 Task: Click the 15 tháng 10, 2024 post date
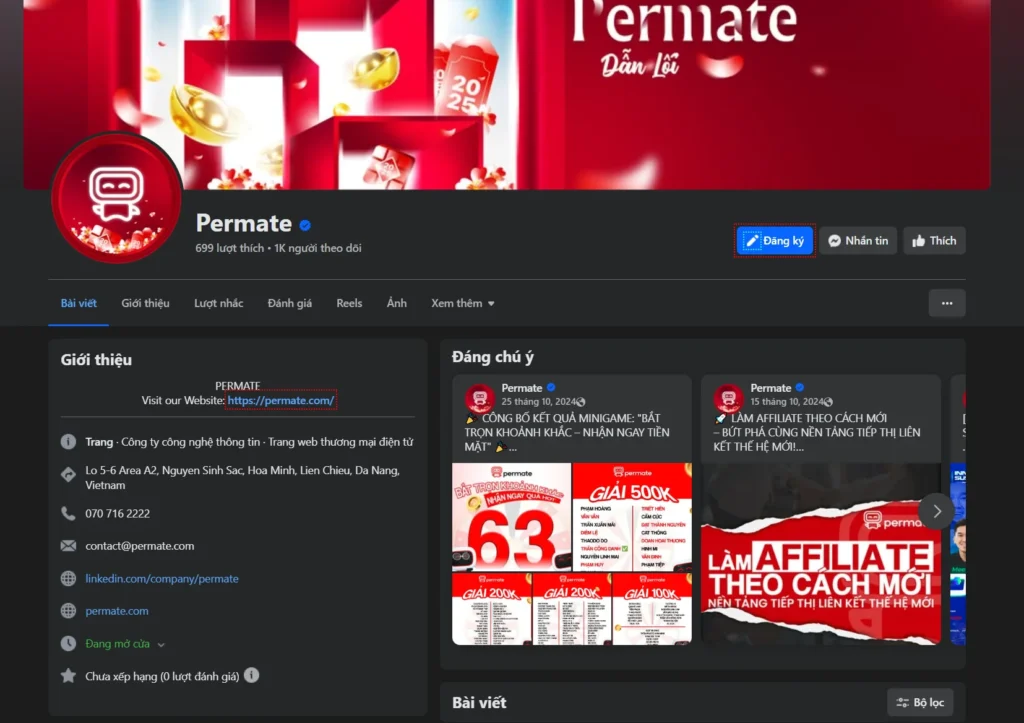coord(787,402)
